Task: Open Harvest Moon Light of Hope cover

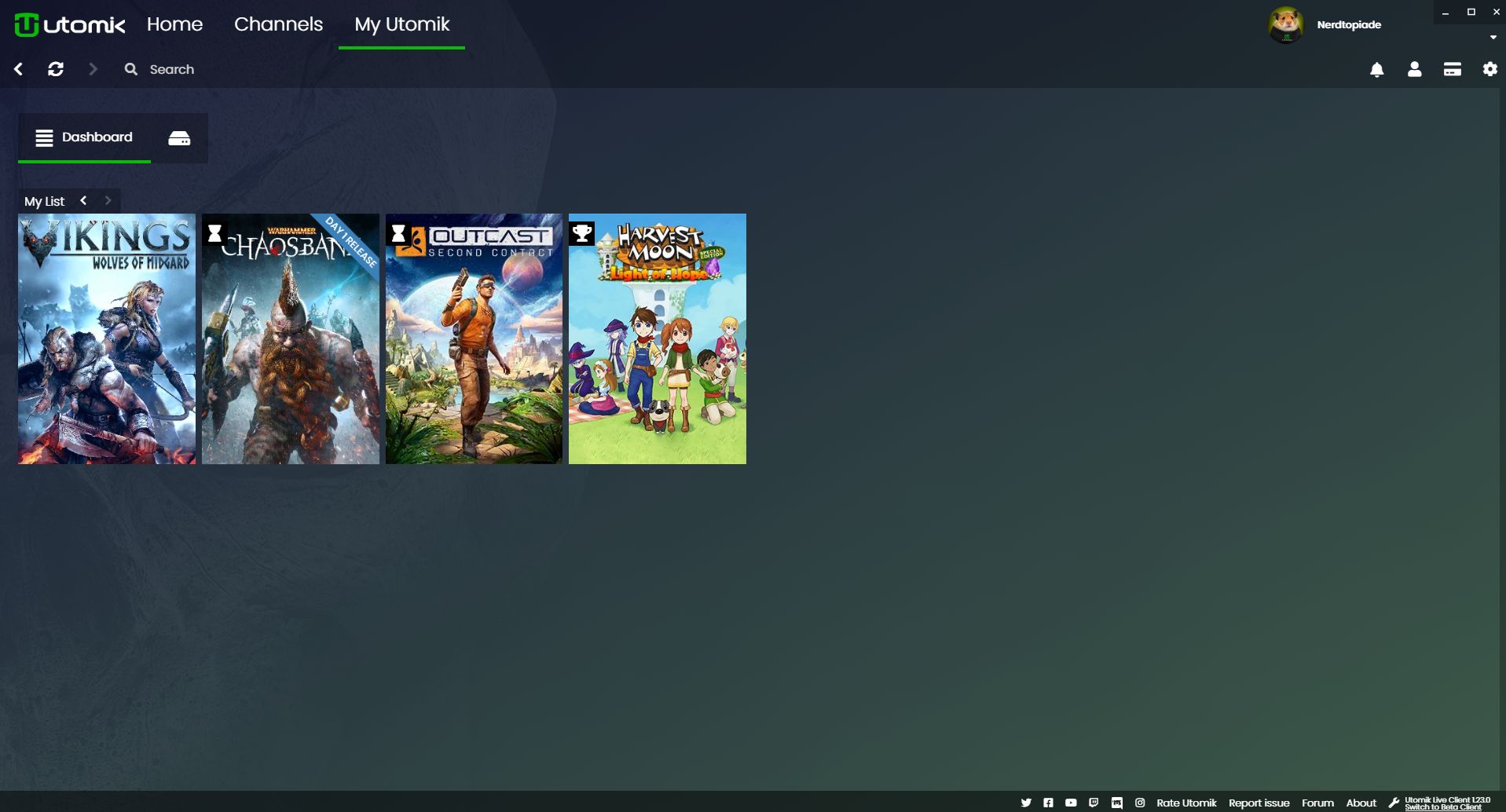Action: pyautogui.click(x=658, y=338)
